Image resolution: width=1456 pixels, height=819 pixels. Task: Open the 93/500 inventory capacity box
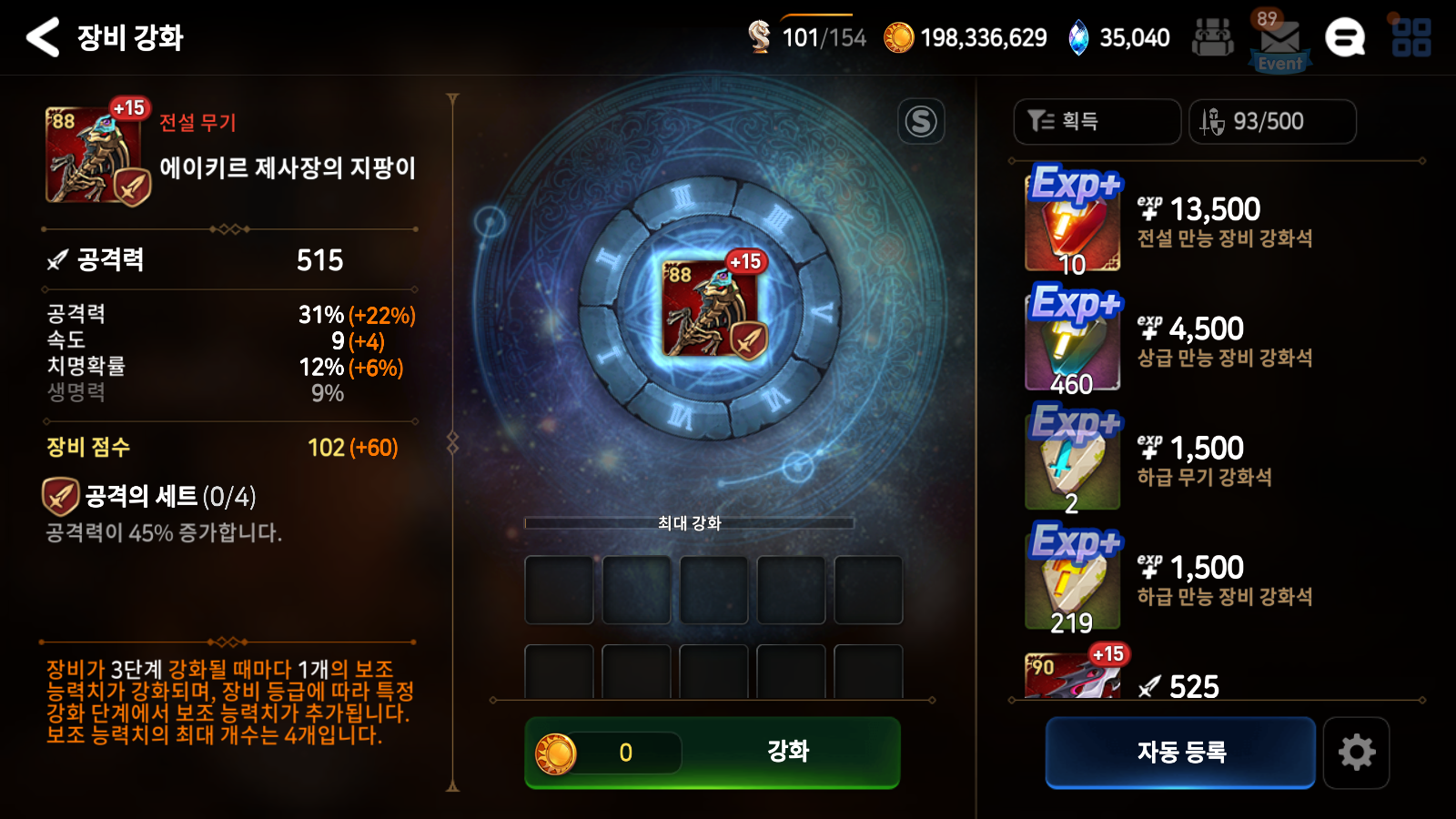pyautogui.click(x=1272, y=121)
